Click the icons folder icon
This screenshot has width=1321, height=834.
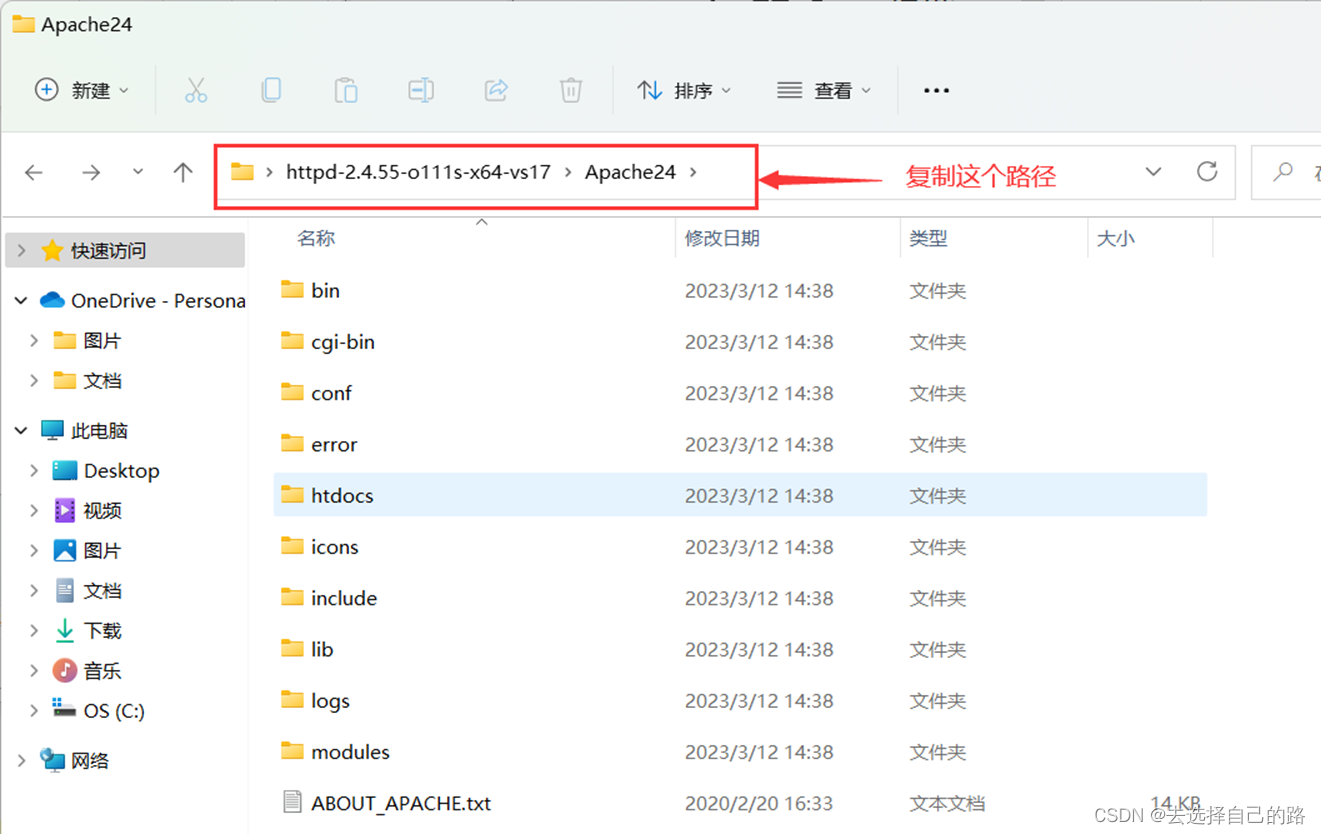[292, 545]
